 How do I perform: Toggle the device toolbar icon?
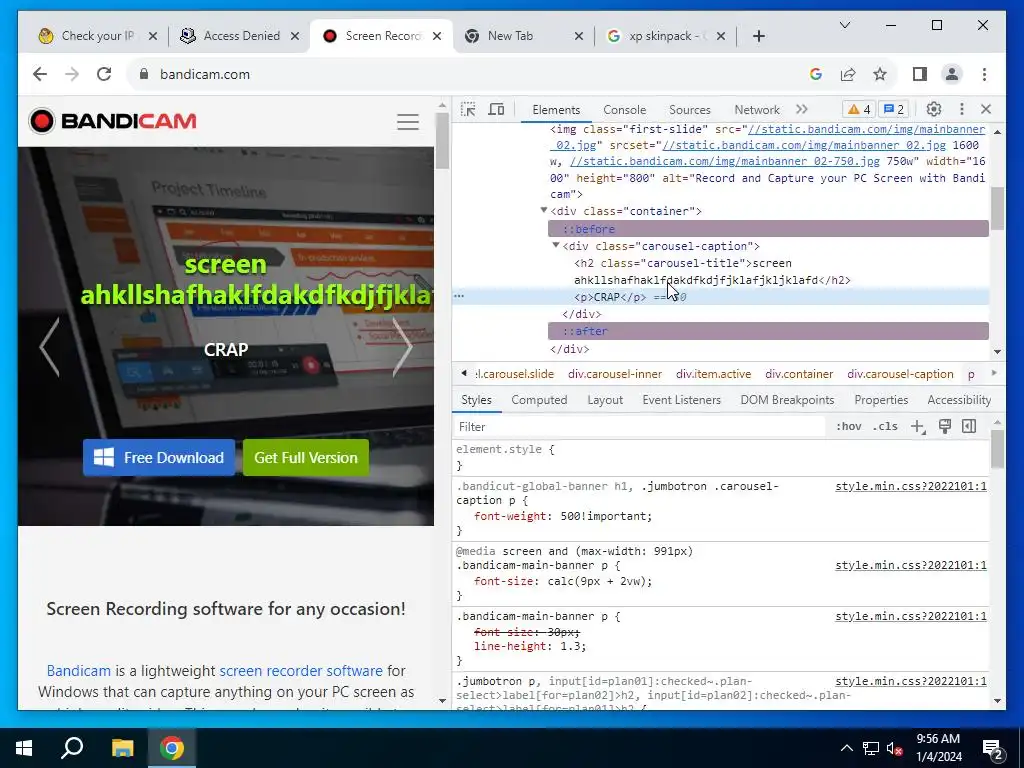click(496, 110)
